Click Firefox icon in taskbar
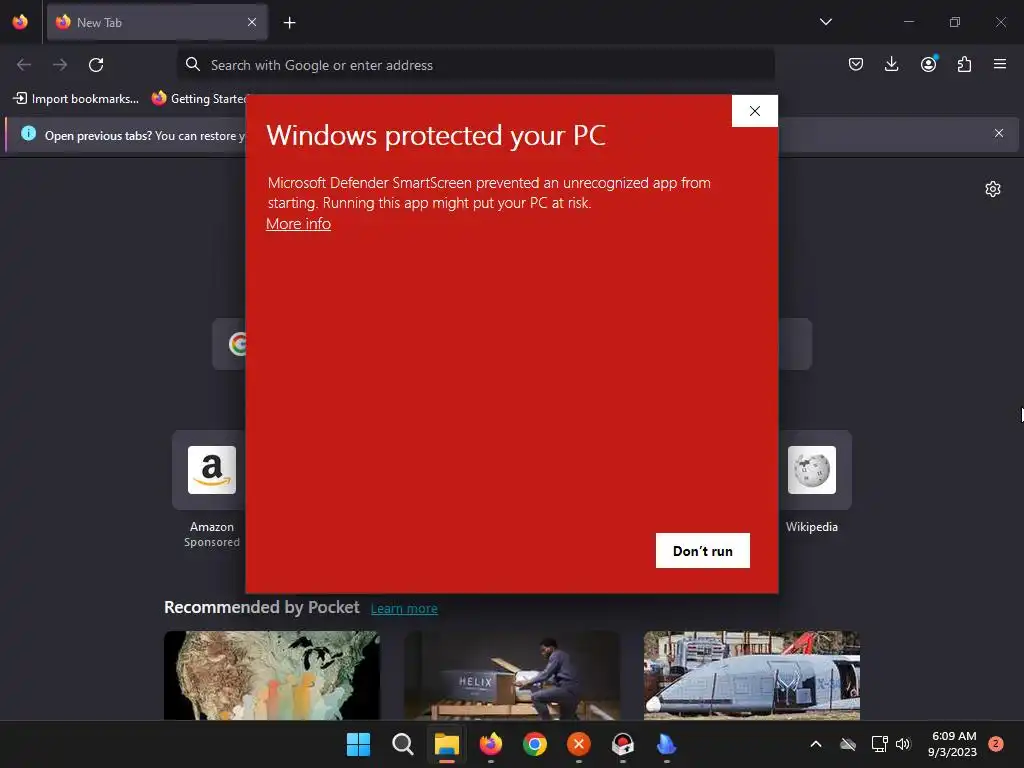The image size is (1024, 768). 490,744
